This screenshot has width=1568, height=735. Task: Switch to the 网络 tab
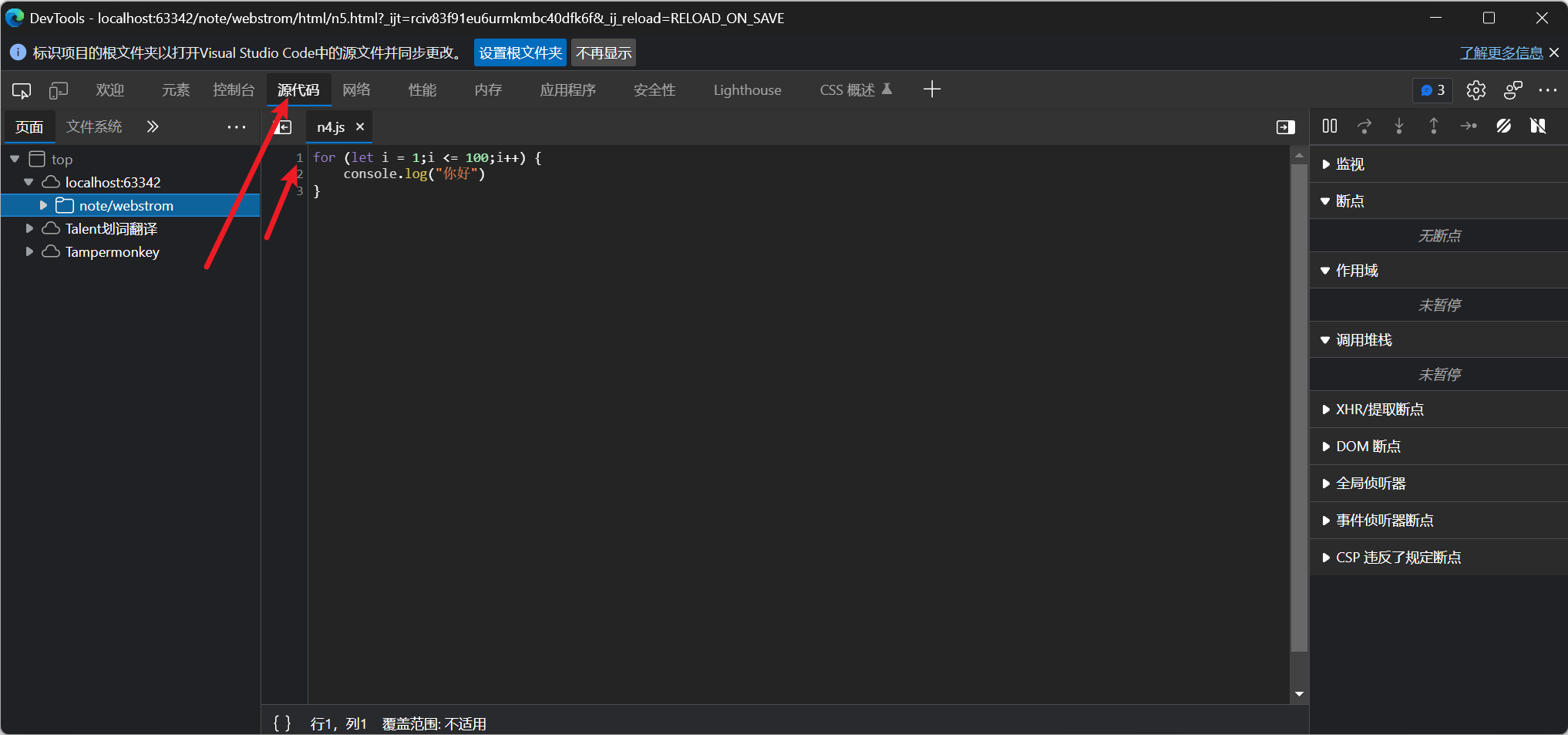[356, 90]
